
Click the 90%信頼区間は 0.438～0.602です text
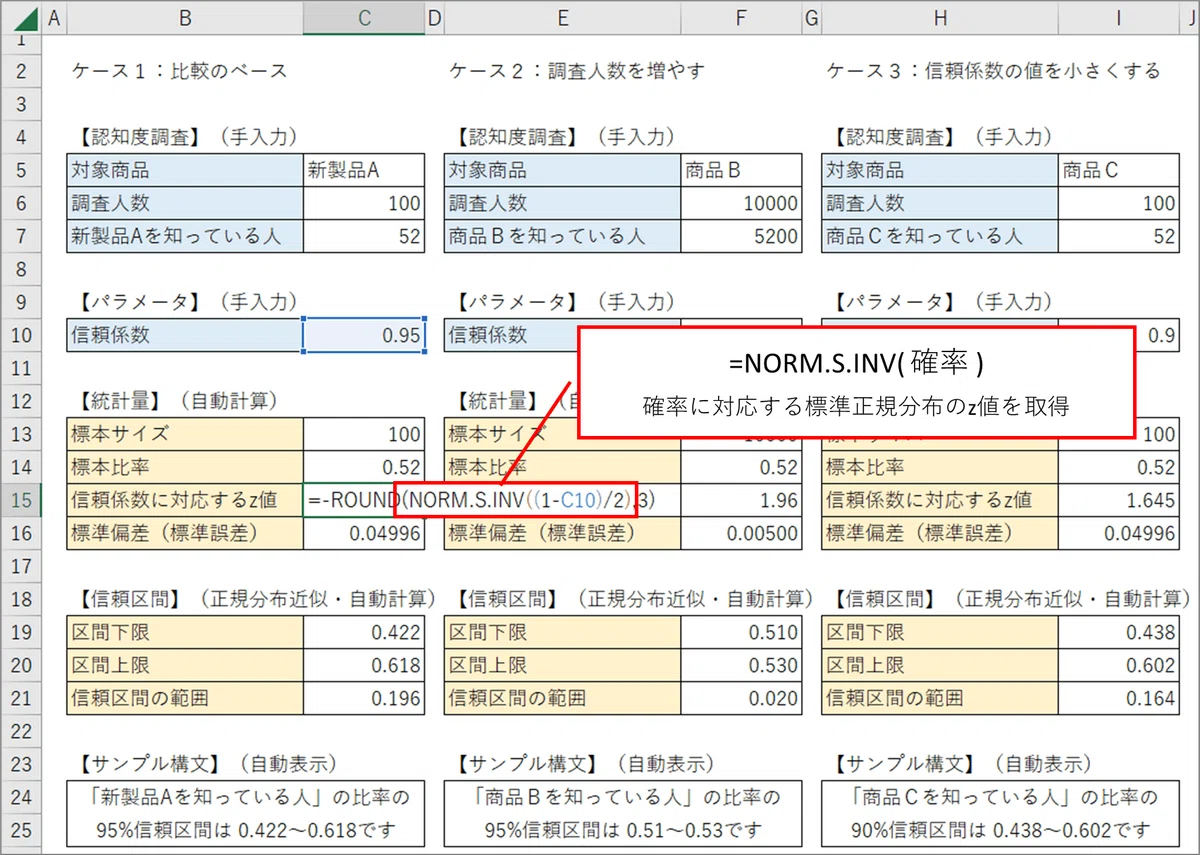click(1001, 830)
